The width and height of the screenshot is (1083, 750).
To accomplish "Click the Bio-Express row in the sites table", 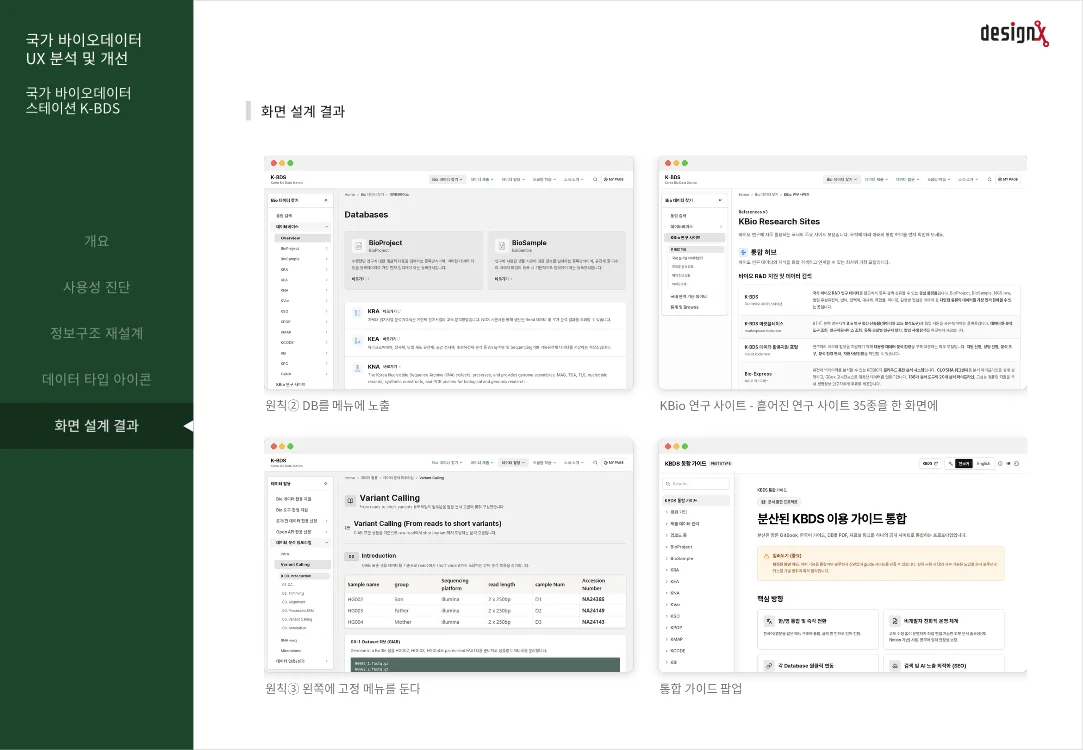I will (879, 376).
